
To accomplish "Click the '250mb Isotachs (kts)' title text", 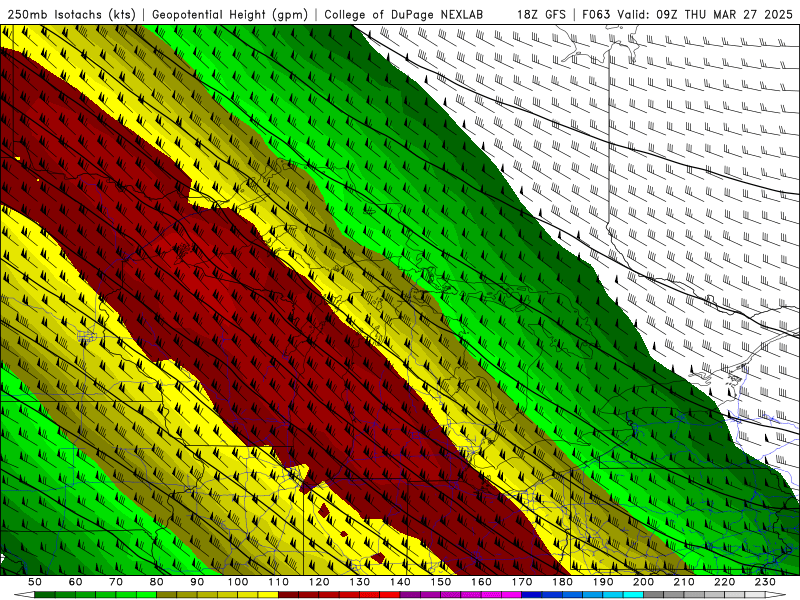I will 71,14.
